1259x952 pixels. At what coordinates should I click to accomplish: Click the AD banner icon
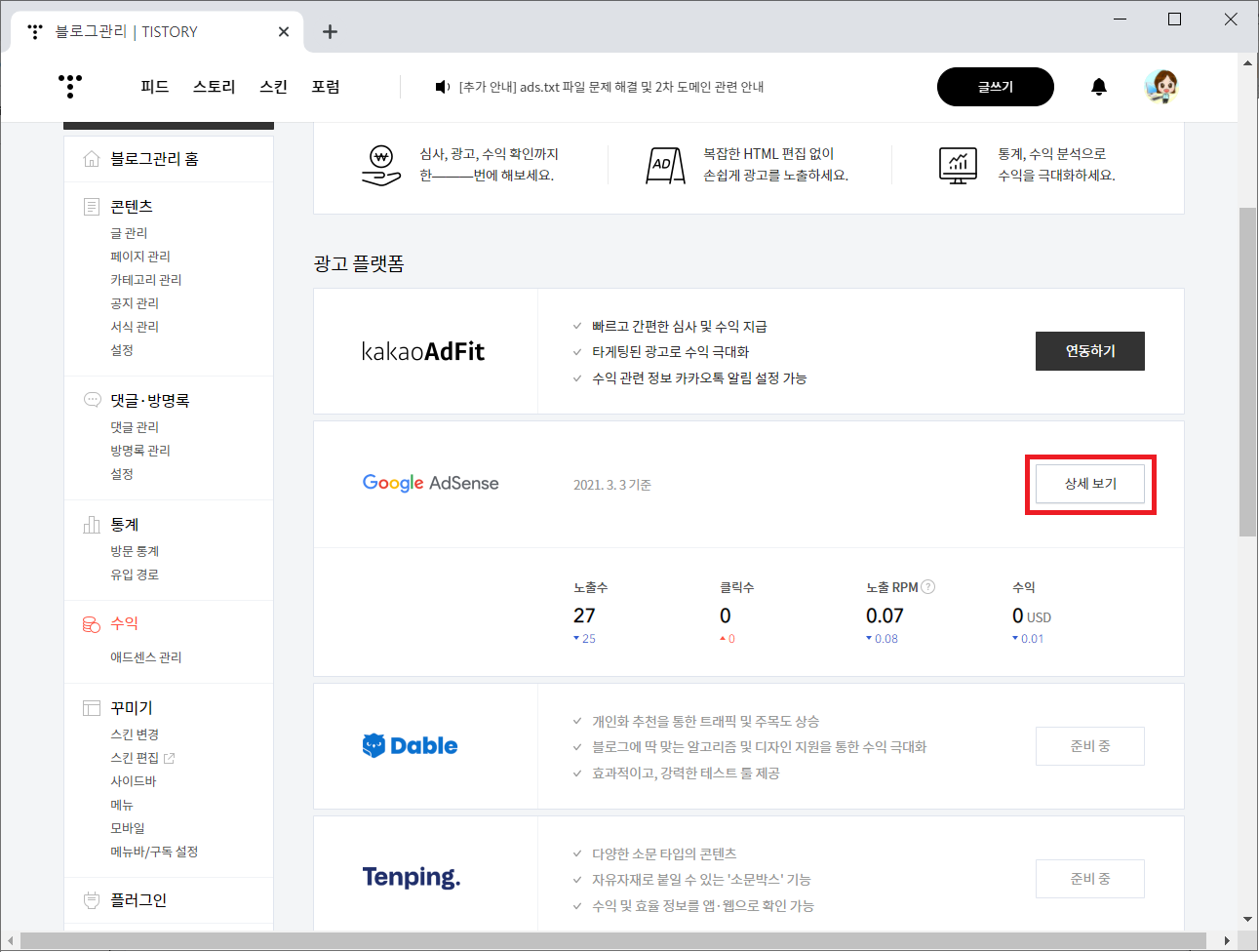point(665,165)
